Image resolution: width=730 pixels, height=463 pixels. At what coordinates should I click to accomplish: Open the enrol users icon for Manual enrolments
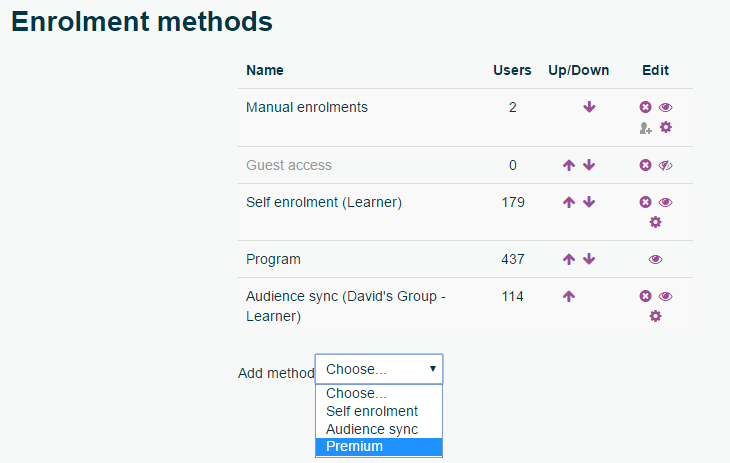click(646, 128)
